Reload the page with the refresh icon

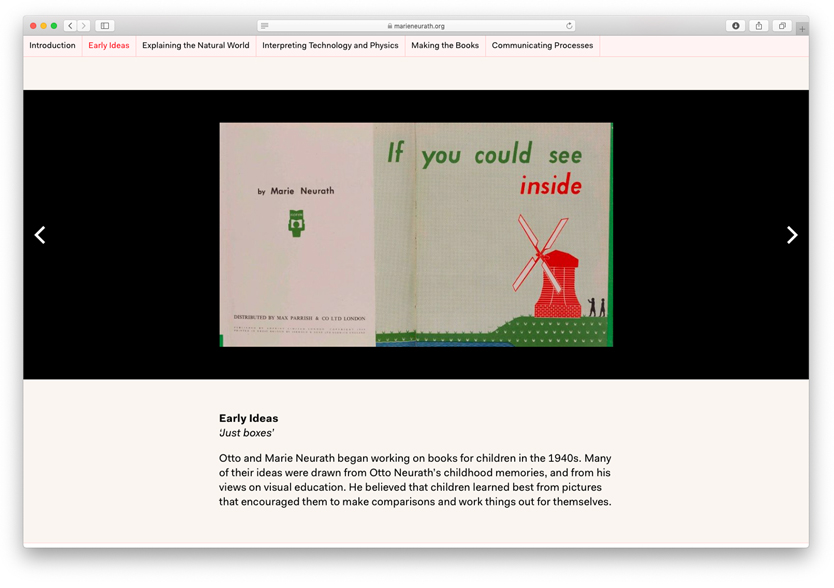coord(569,26)
